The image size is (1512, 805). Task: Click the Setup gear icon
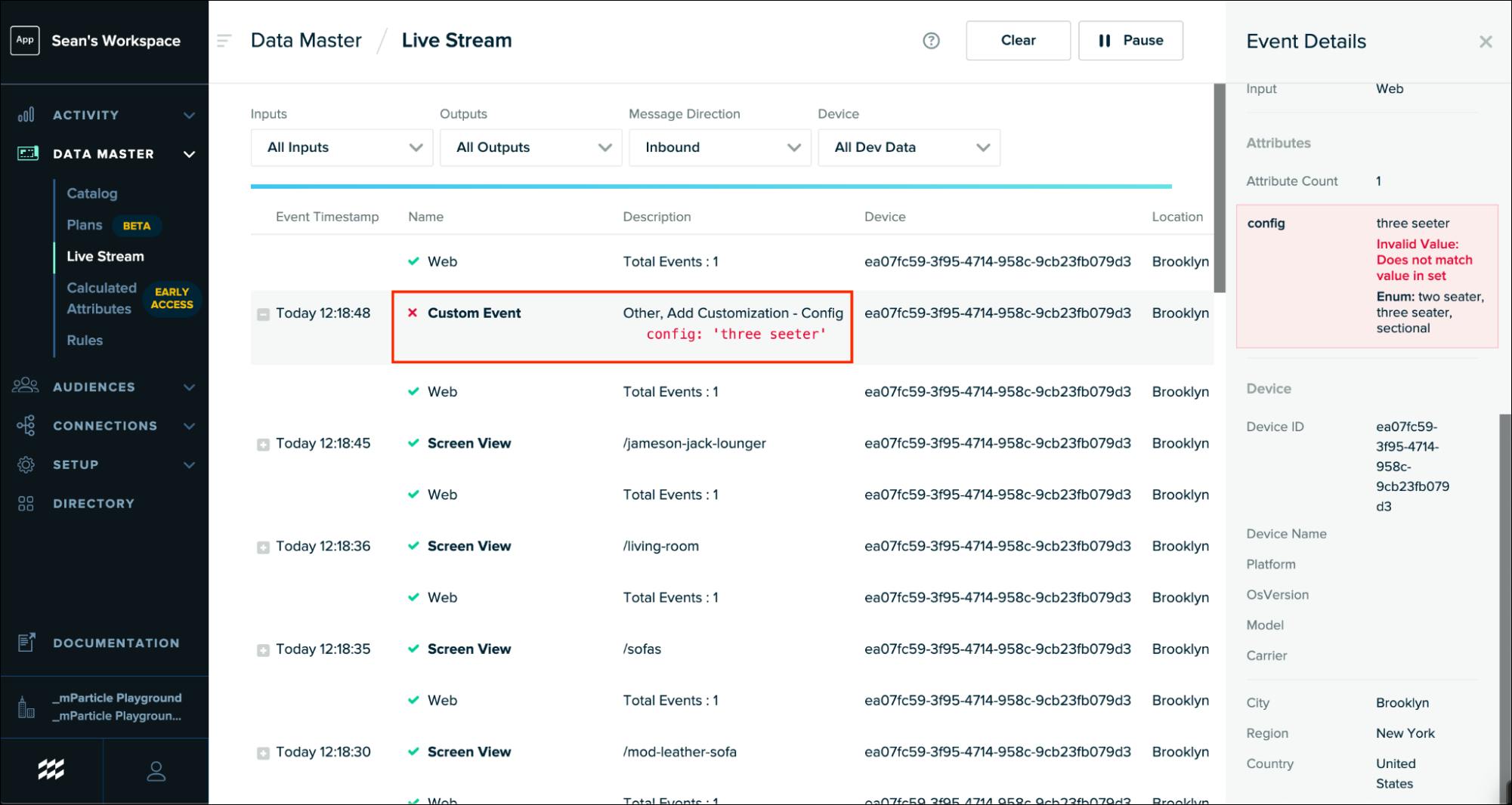26,464
